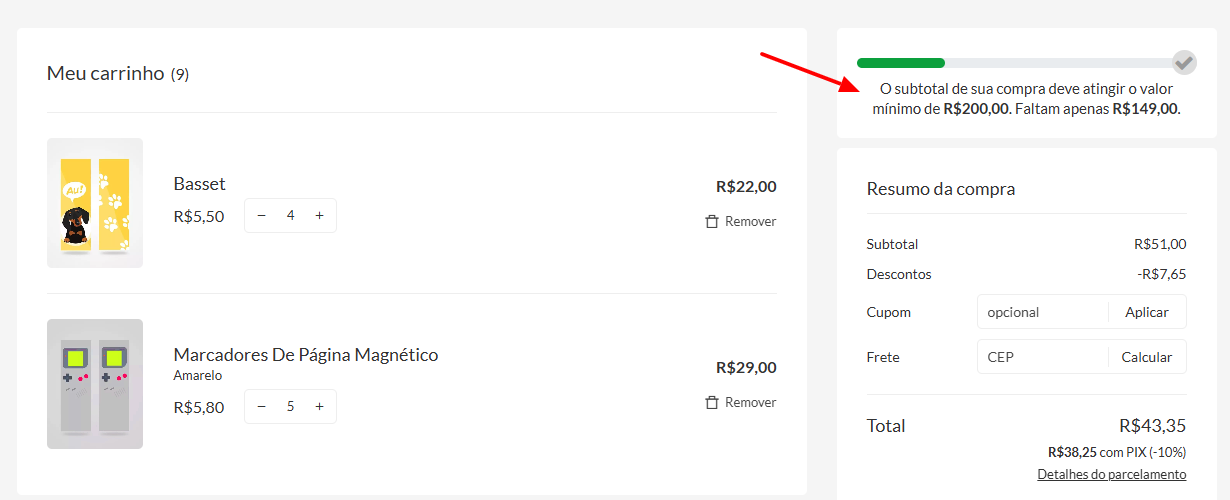This screenshot has height=500, width=1230.
Task: Decrease Basset quantity with minus button
Action: point(262,215)
